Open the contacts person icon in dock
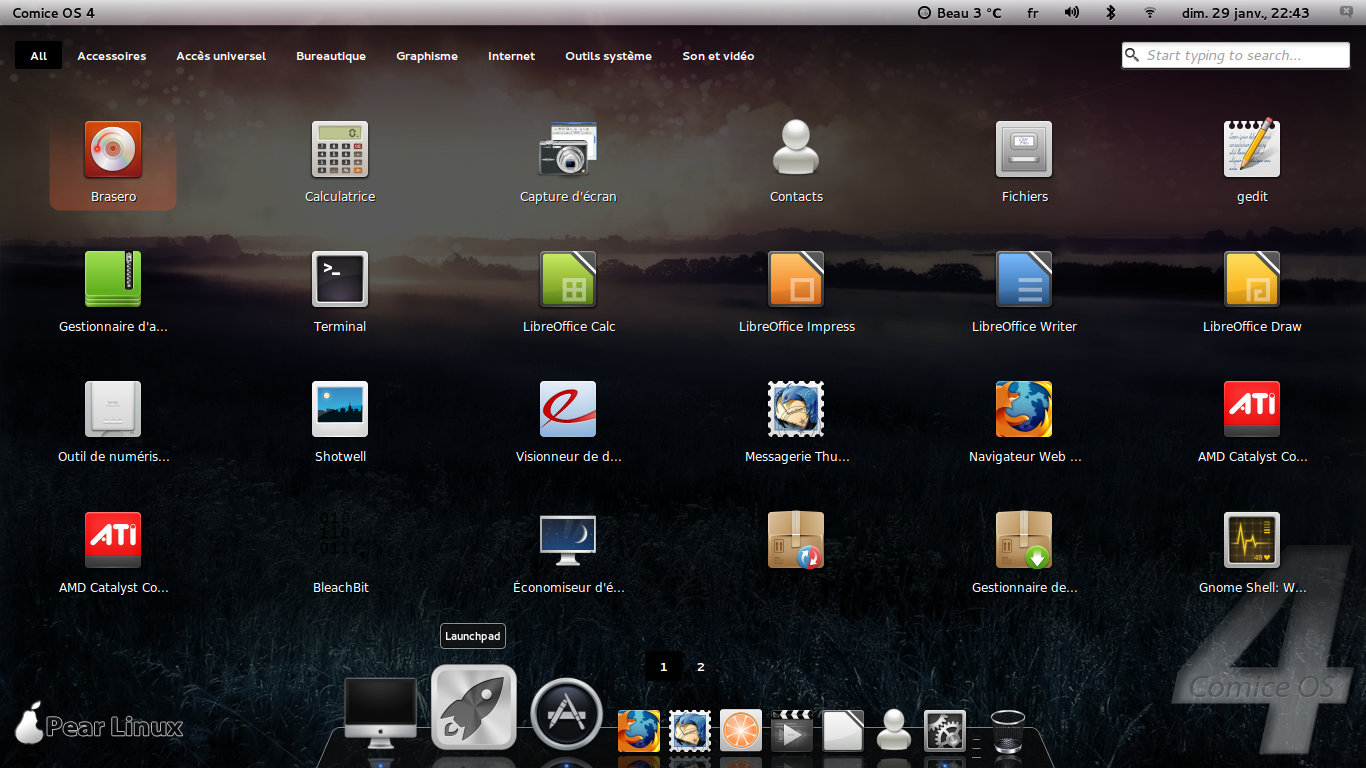The image size is (1366, 768). point(894,730)
